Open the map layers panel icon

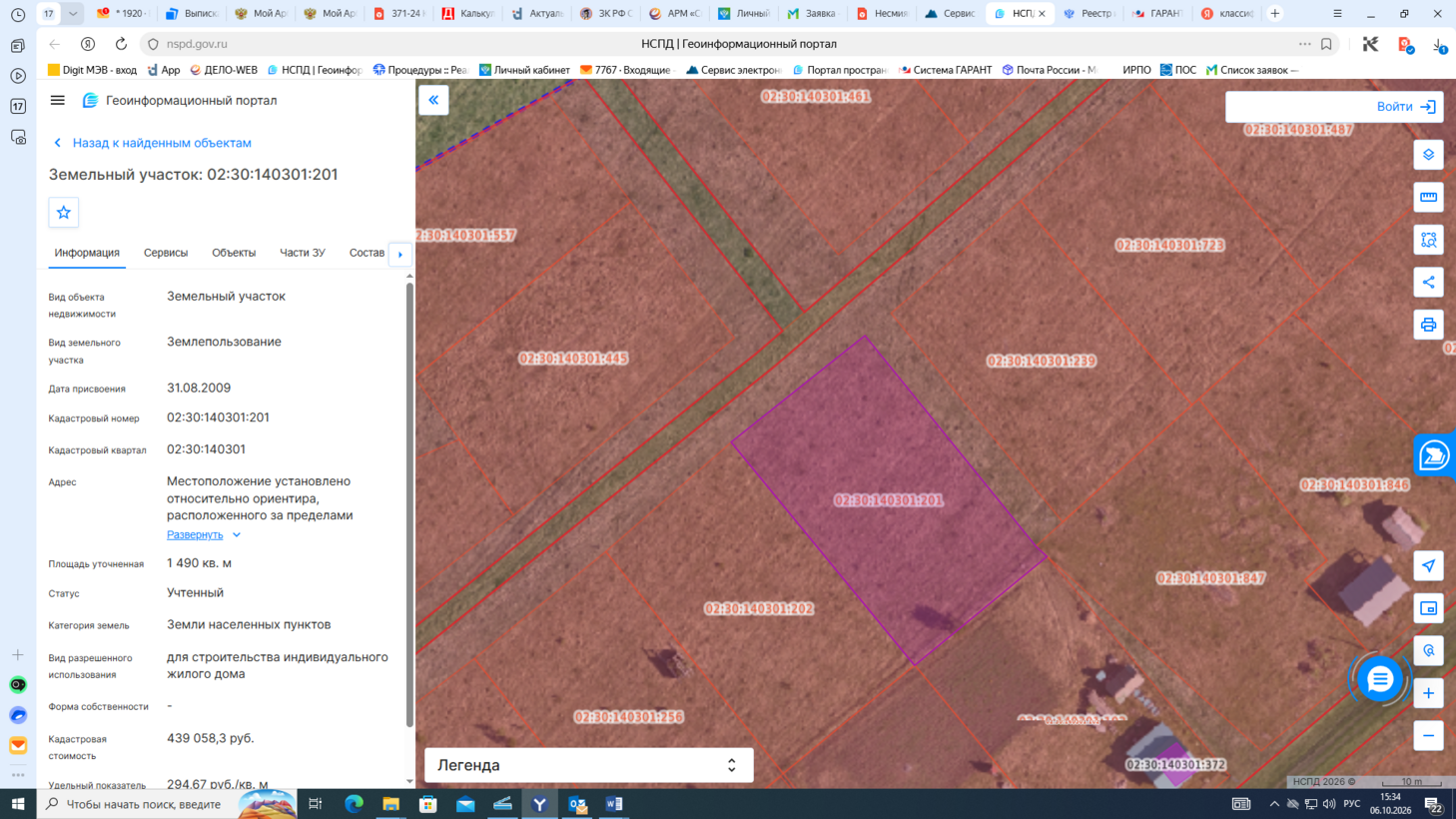[x=1428, y=155]
